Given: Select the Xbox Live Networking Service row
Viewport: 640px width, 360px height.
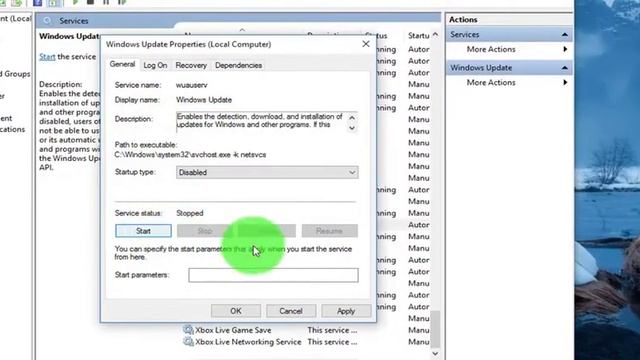Looking at the screenshot, I should (x=306, y=342).
